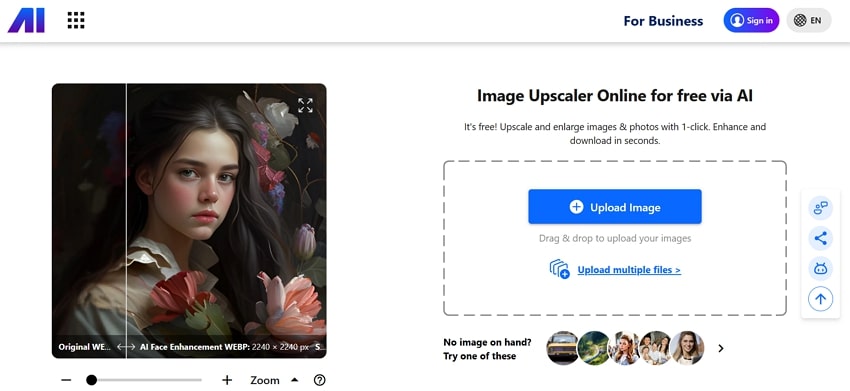This screenshot has width=850, height=391.
Task: Select the smiling woman sample image
Action: pyautogui.click(x=687, y=348)
